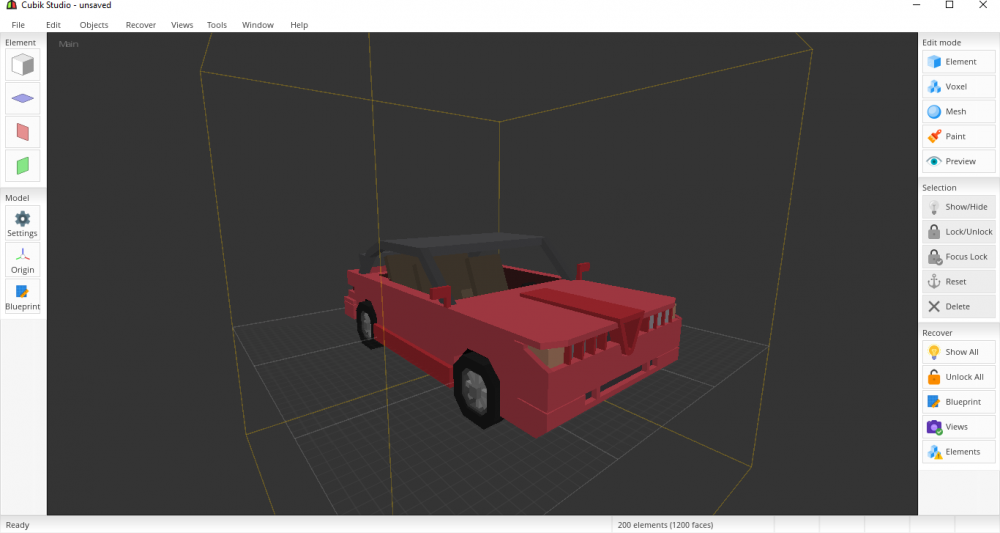This screenshot has width=1000, height=533.
Task: Select the blue horizontal plane element
Action: coord(22,99)
